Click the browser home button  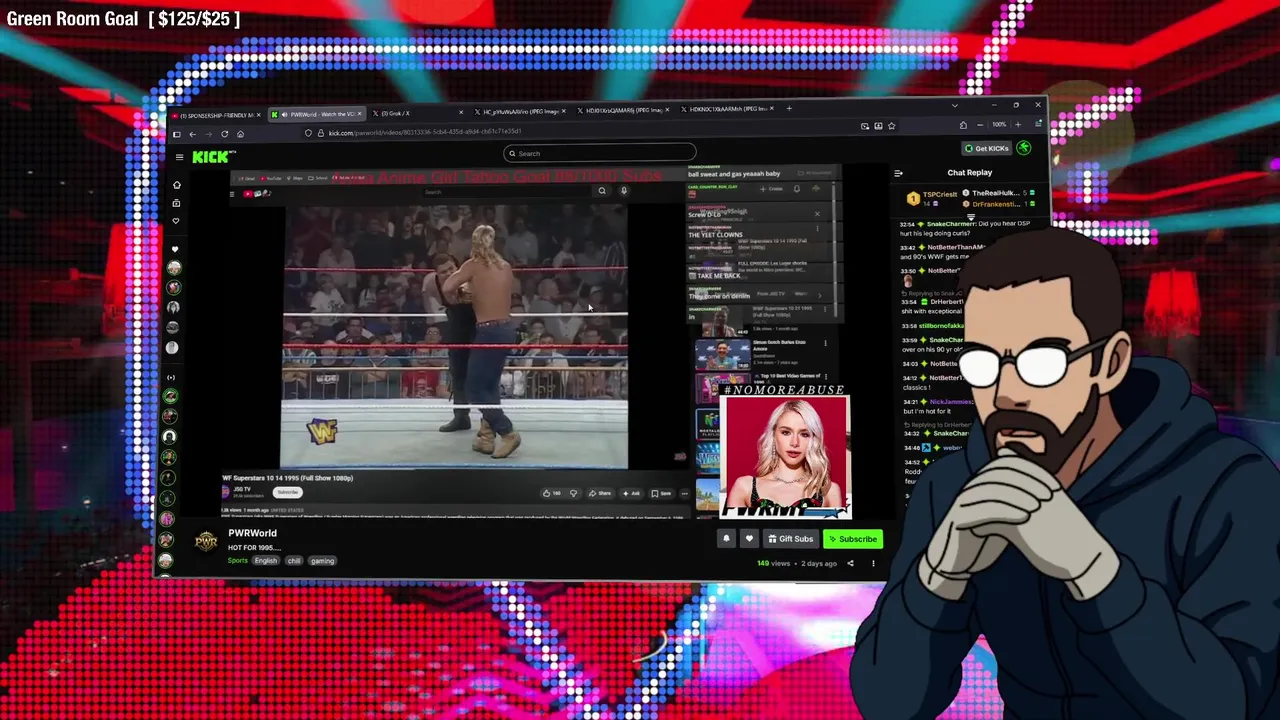tap(240, 134)
